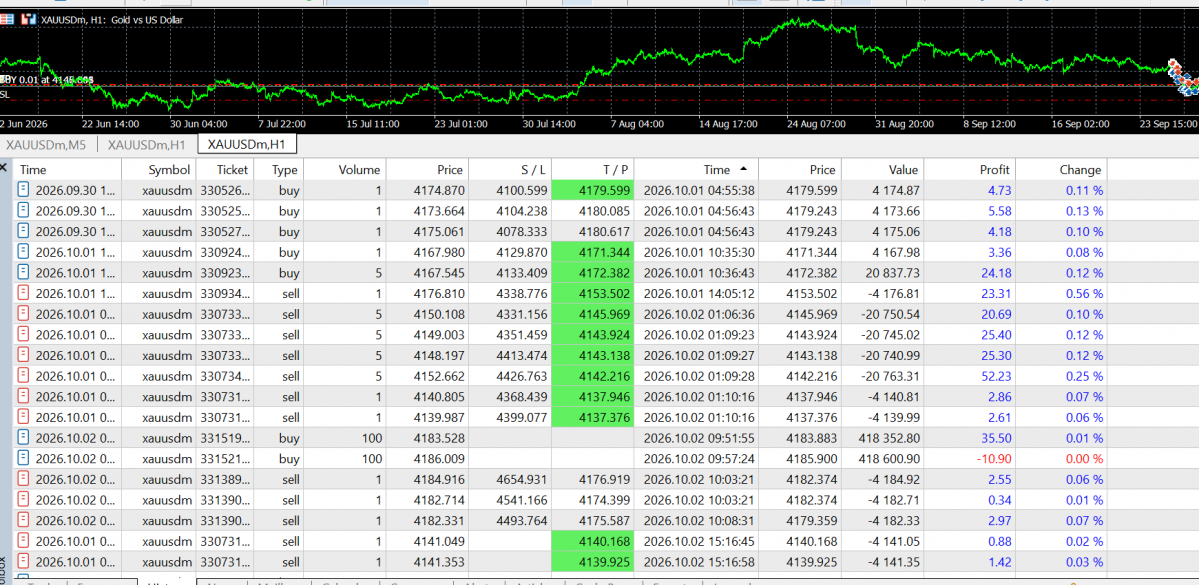Select the sell icon in the 4150.108 row
The width and height of the screenshot is (1199, 585).
tap(23, 314)
